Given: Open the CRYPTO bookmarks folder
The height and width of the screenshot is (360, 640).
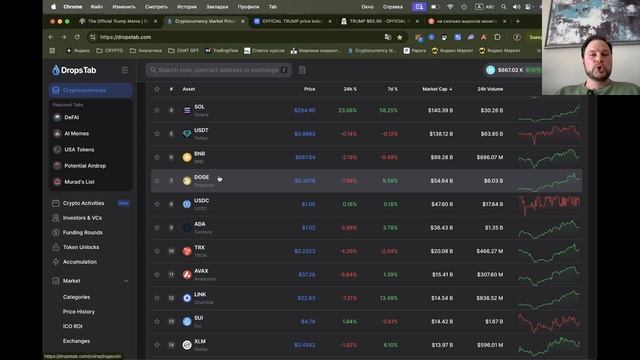Looking at the screenshot, I should (x=109, y=51).
